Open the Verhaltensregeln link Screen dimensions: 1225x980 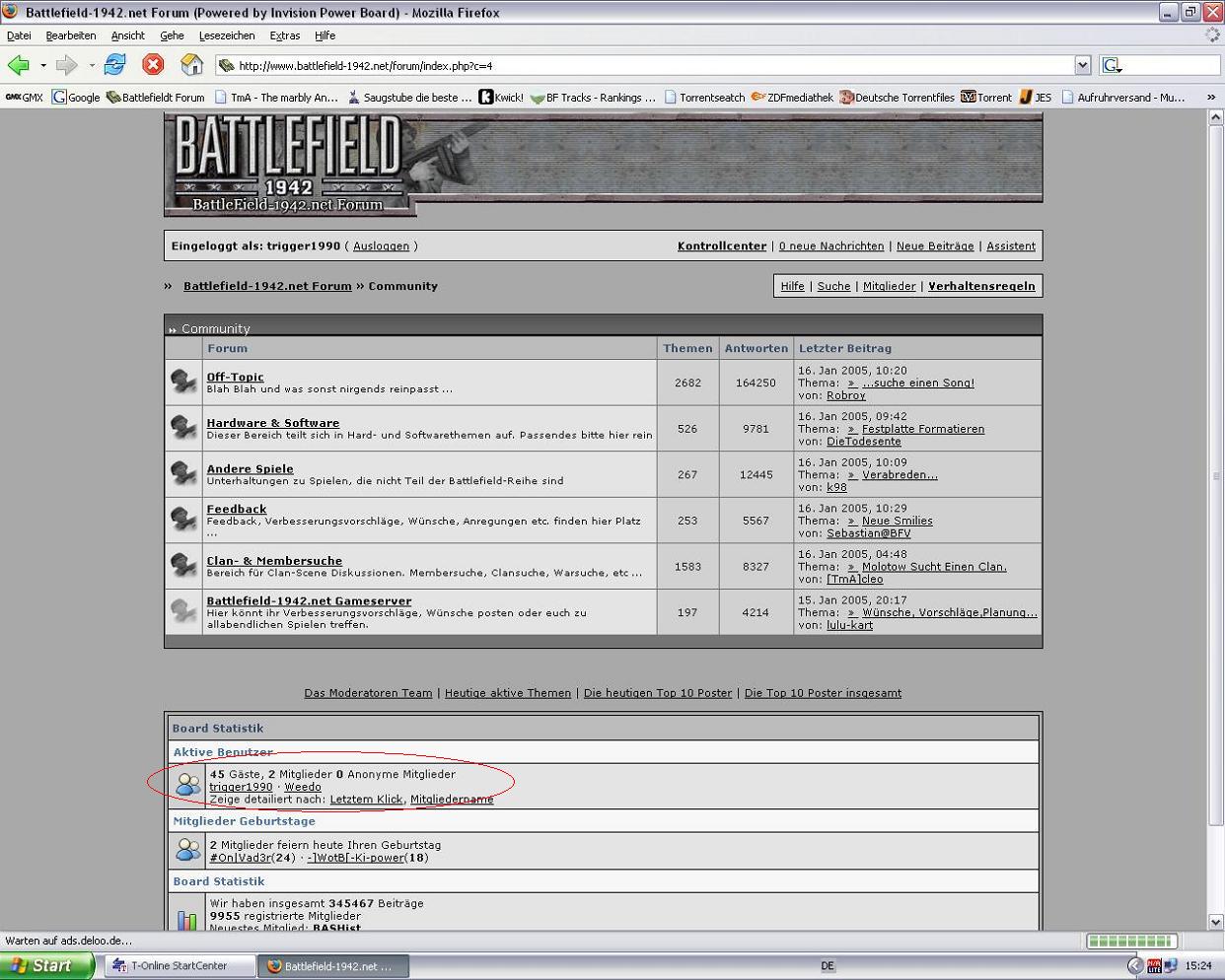(981, 286)
